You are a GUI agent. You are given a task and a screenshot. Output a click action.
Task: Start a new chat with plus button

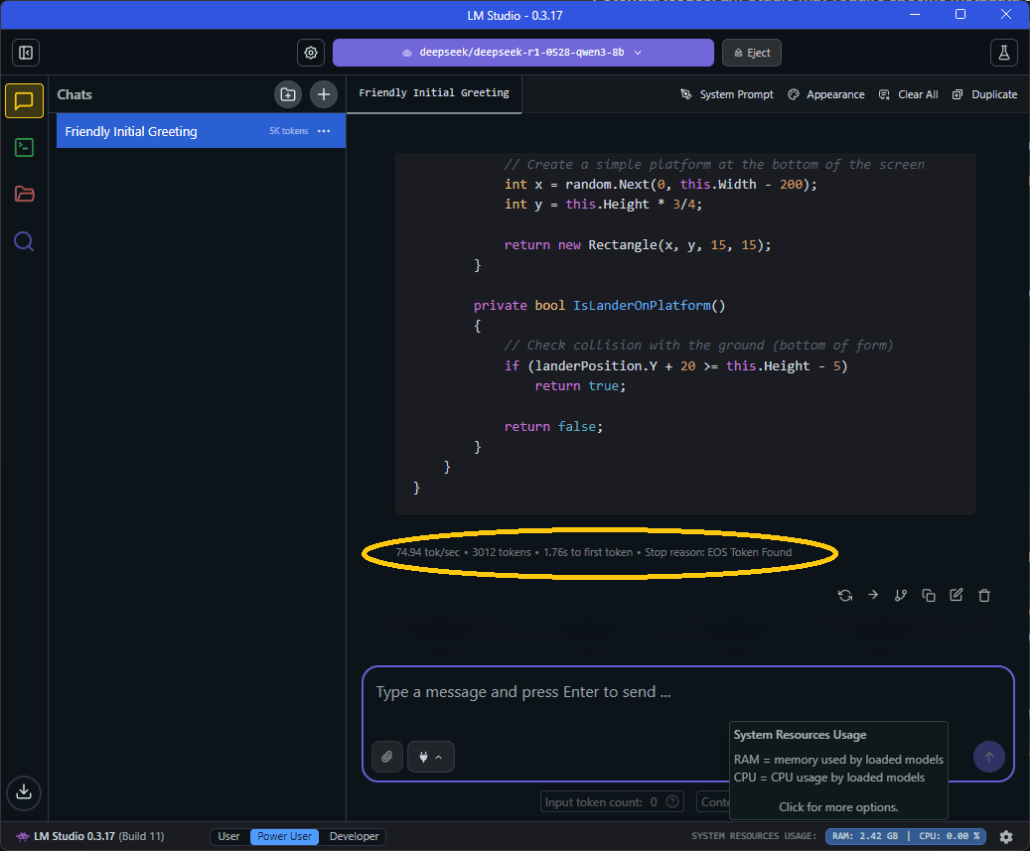323,95
